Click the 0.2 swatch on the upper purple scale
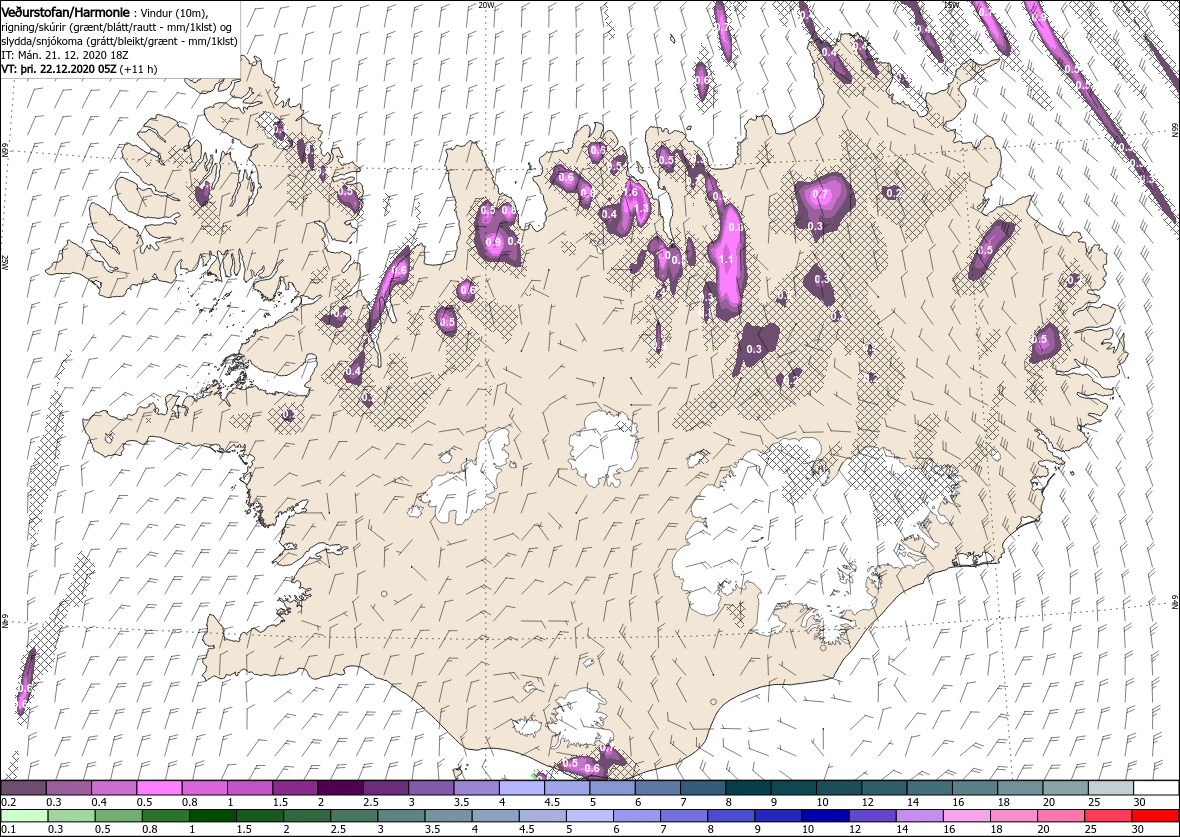1180x837 pixels. tap(24, 788)
